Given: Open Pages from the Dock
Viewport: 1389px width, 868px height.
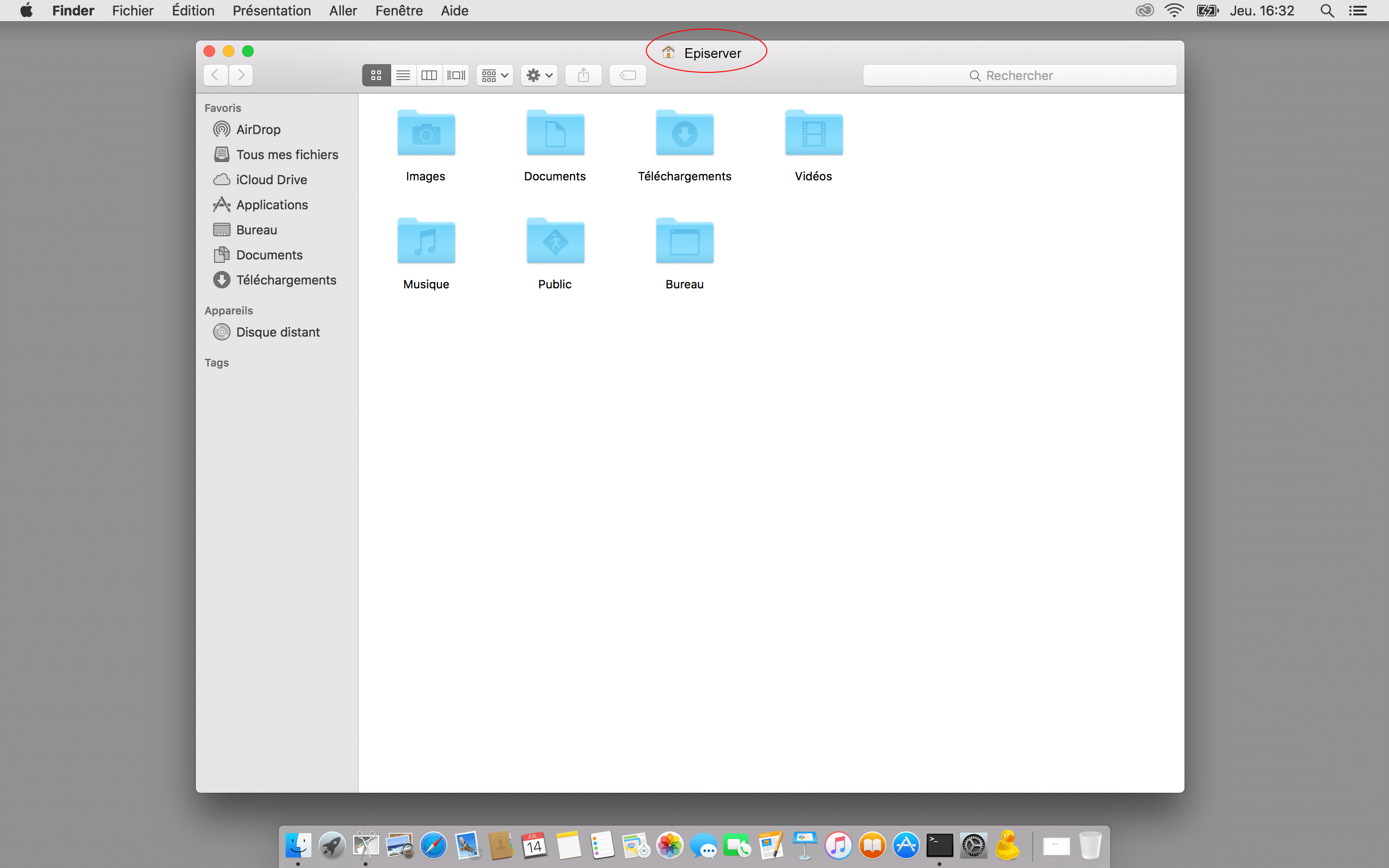Looking at the screenshot, I should (x=771, y=845).
